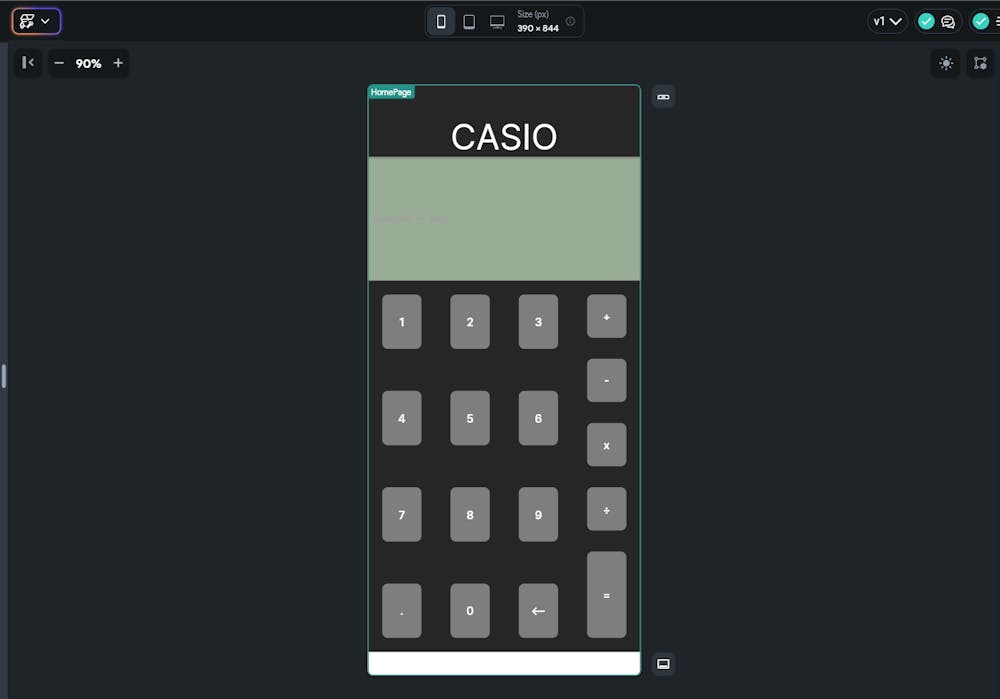Click the plus operator button
The width and height of the screenshot is (1000, 699).
[x=607, y=316]
